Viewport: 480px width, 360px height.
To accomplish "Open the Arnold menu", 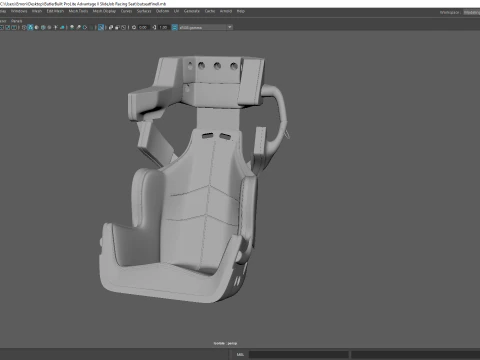I will (226, 11).
